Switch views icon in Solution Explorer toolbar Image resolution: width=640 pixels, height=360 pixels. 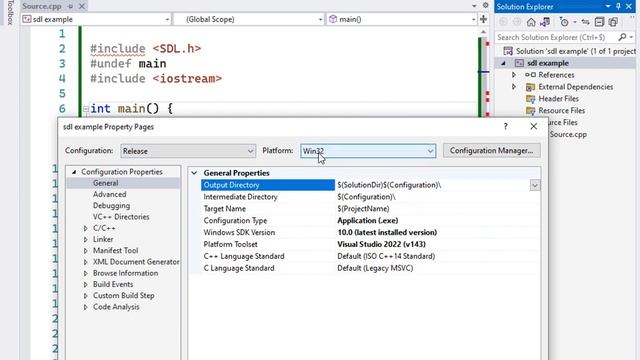coord(545,22)
